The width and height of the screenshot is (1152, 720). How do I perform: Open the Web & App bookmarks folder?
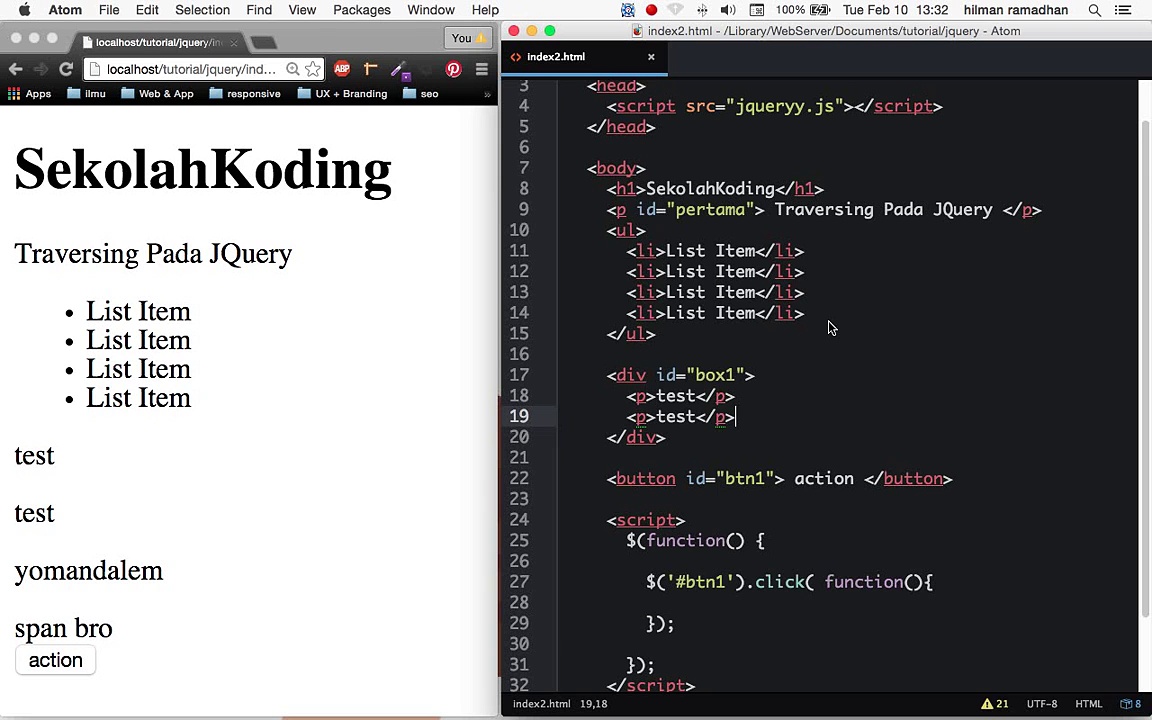pos(157,93)
